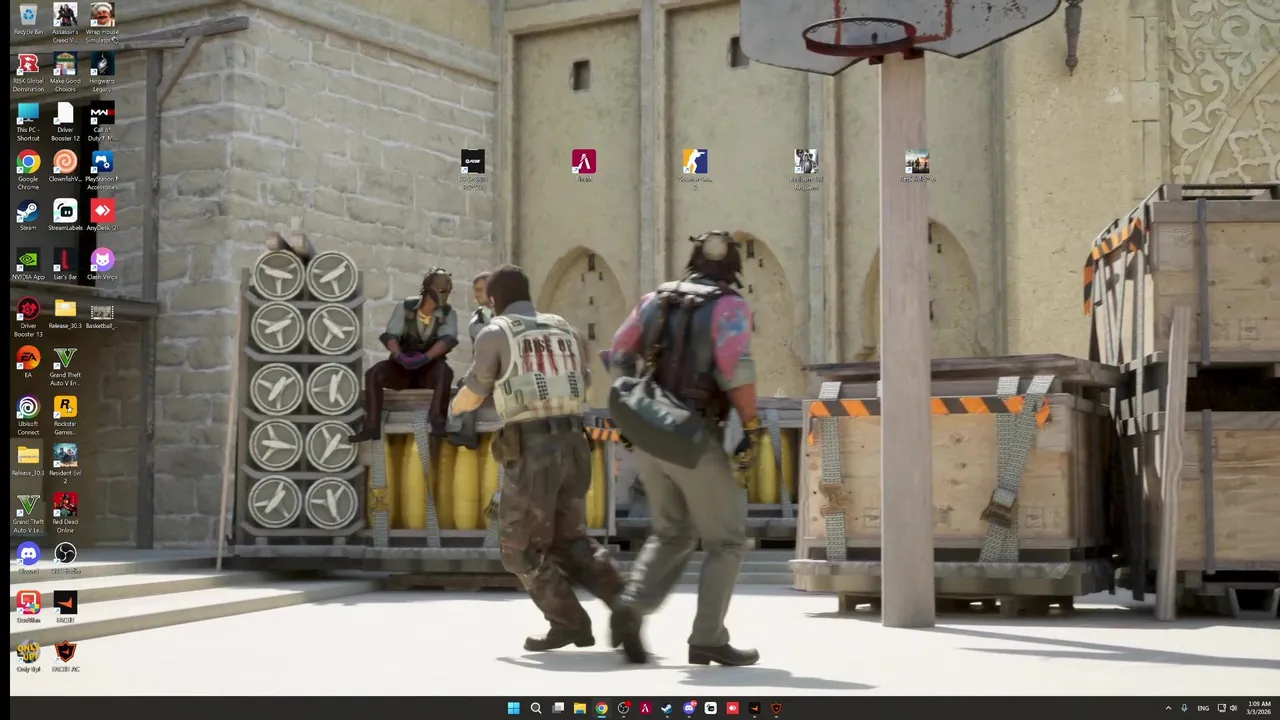Open Steam from the taskbar
The height and width of the screenshot is (720, 1280).
(667, 708)
